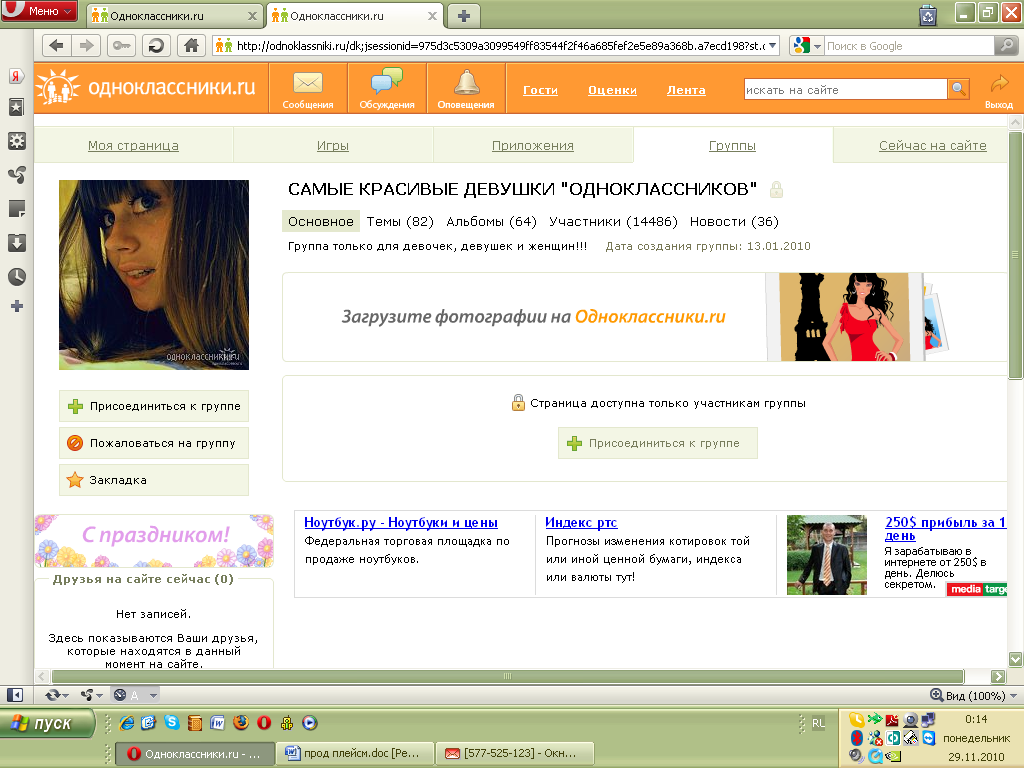1024x768 pixels.
Task: Open the closed tabs trash icon
Action: click(928, 15)
